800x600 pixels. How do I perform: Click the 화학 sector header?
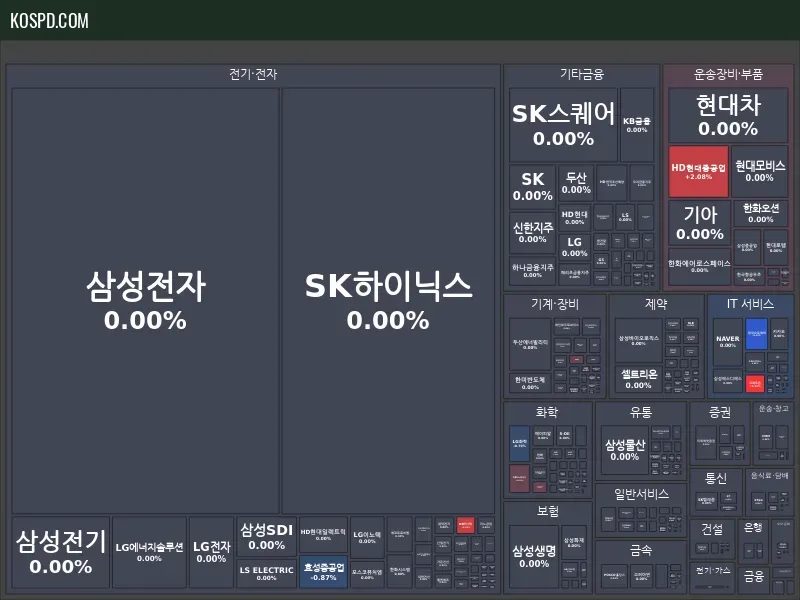coord(547,412)
